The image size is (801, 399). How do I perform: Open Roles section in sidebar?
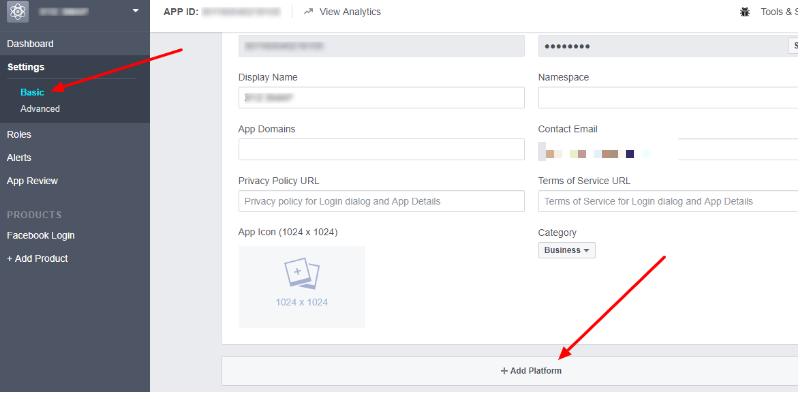coord(19,134)
